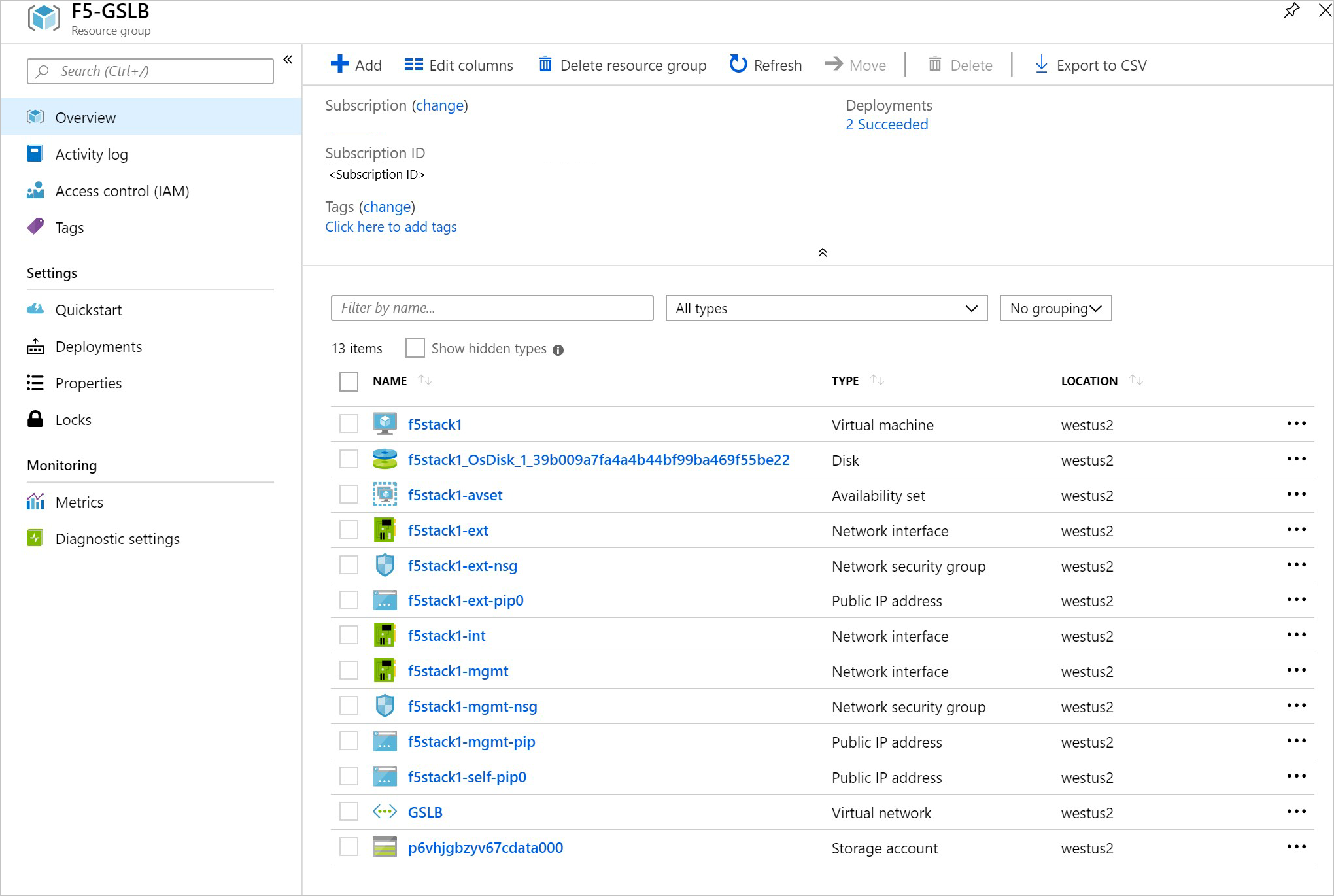Toggle the Show hidden types checkbox

point(414,348)
